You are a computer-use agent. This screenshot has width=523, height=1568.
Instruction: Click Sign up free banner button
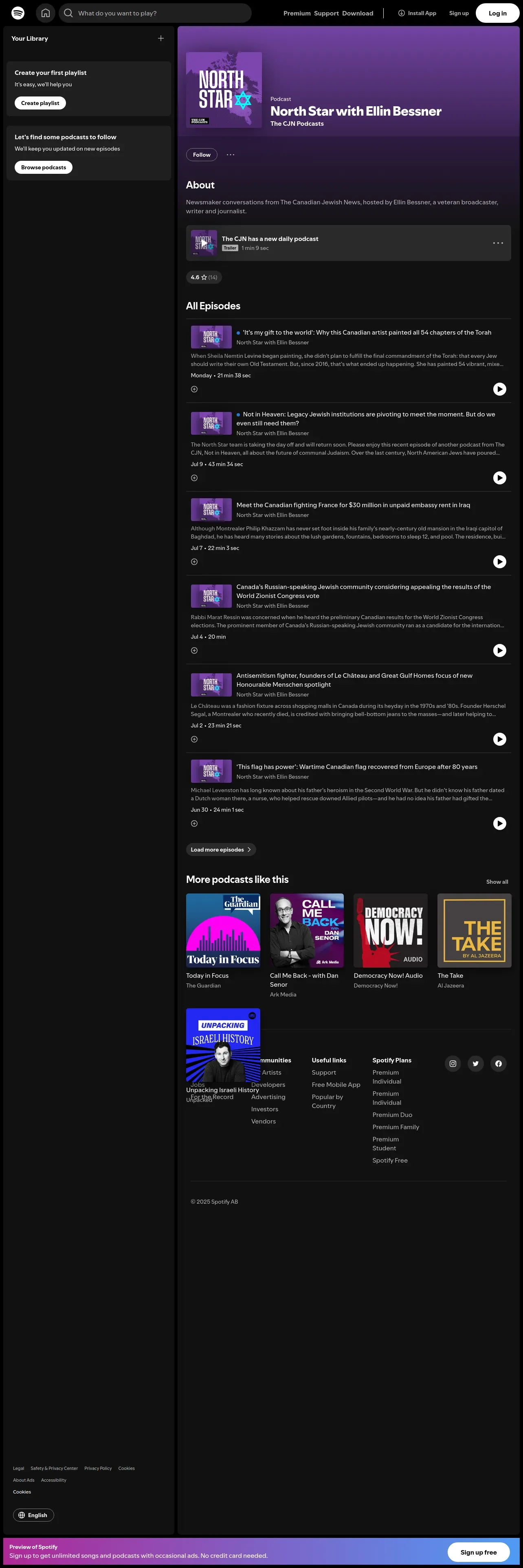click(x=479, y=1552)
